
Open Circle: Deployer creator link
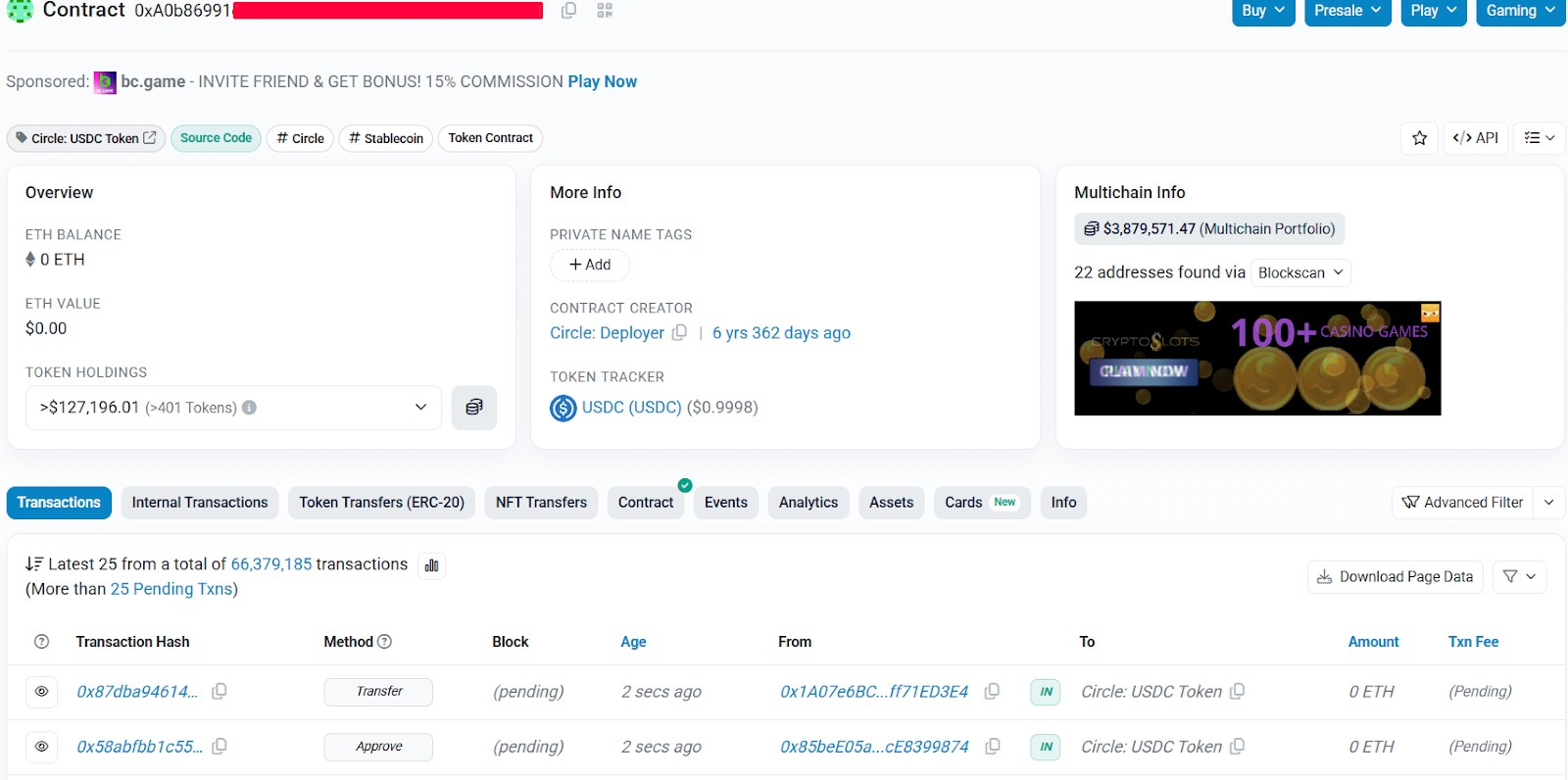tap(607, 333)
